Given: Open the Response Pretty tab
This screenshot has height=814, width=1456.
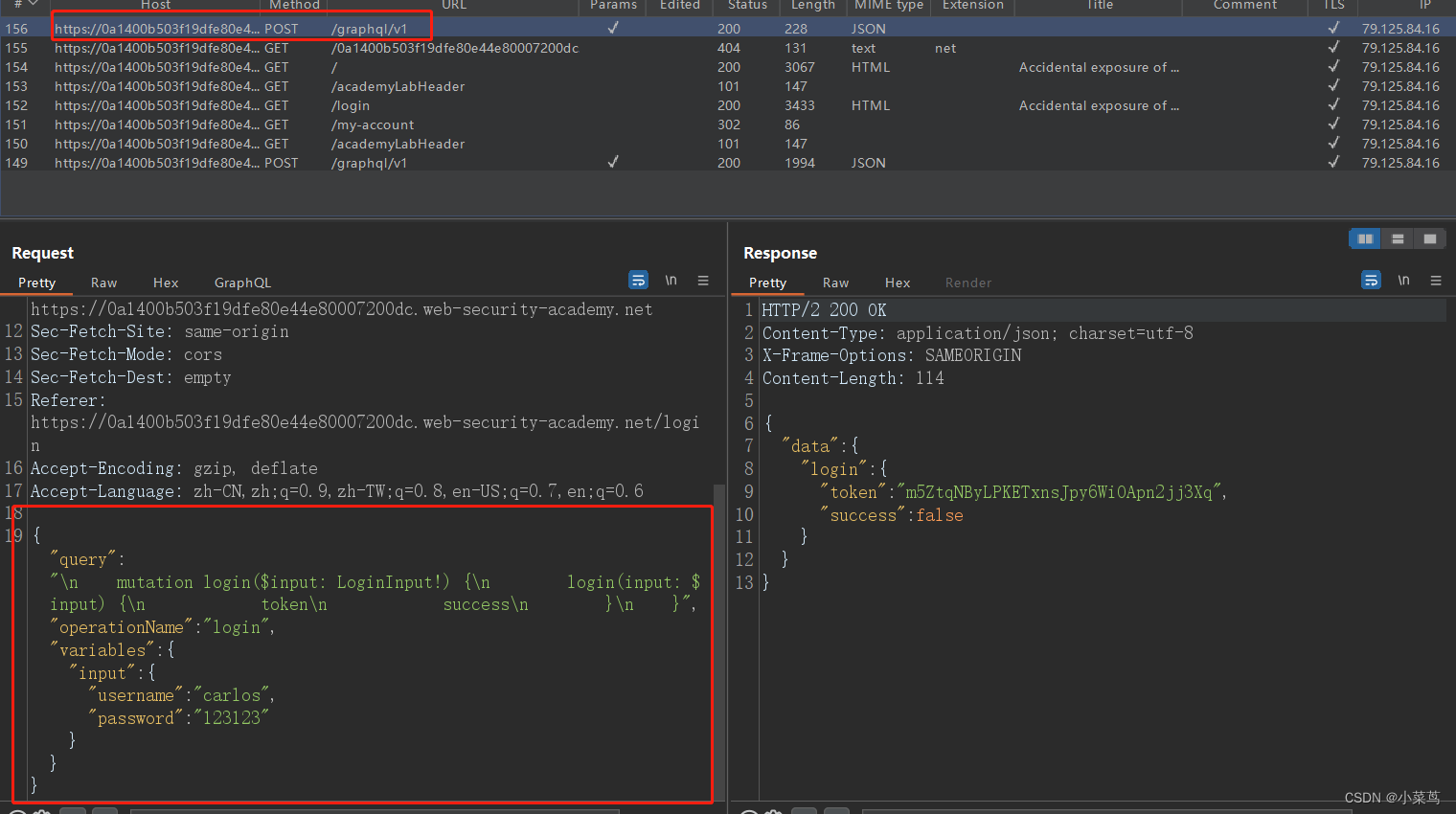Looking at the screenshot, I should point(767,283).
